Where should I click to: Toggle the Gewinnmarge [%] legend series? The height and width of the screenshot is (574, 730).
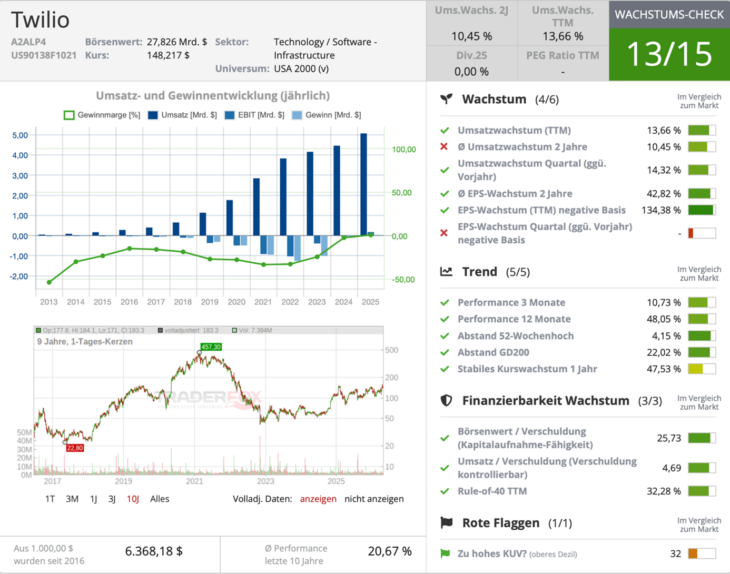coord(101,115)
